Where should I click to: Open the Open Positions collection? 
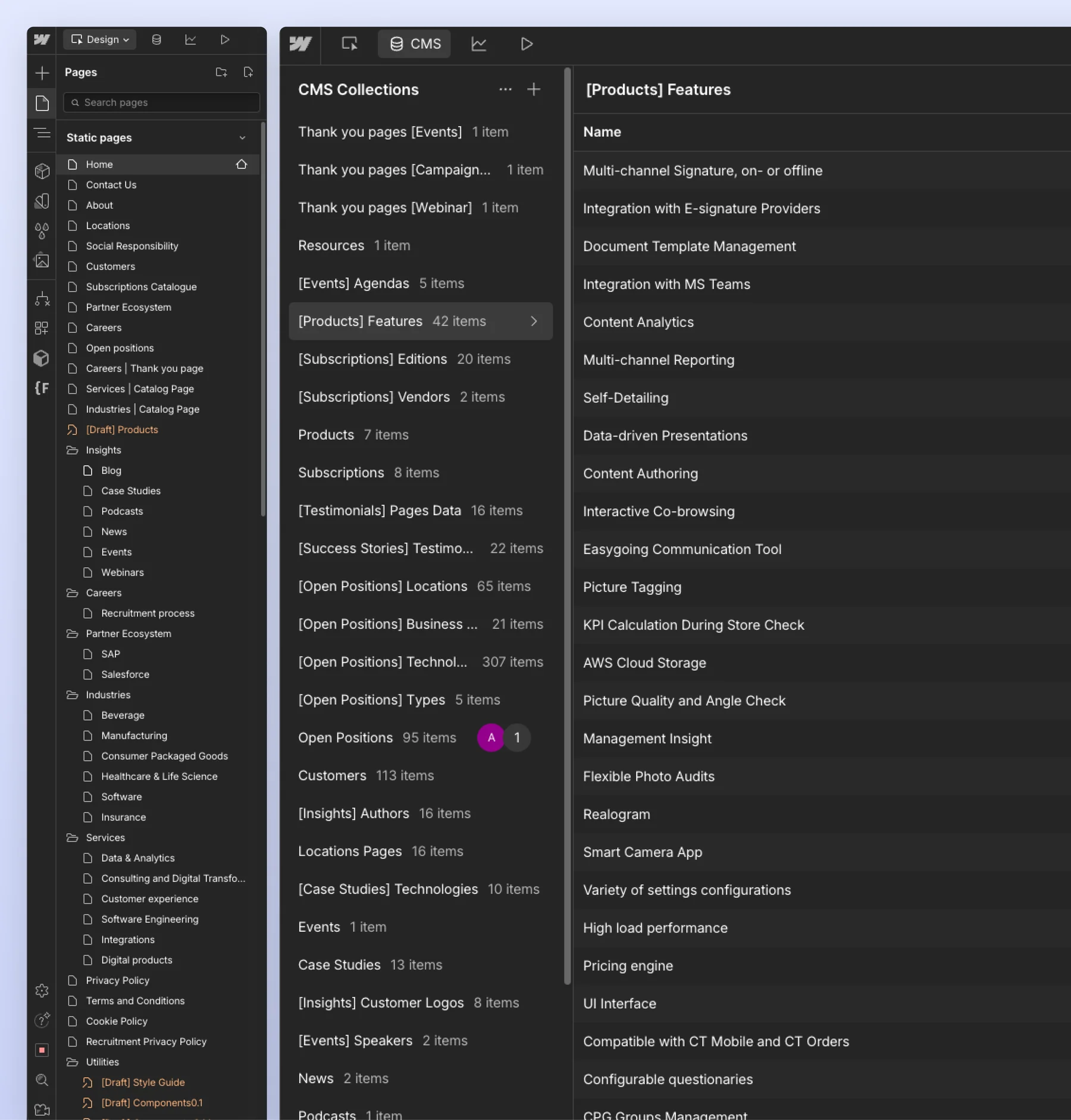421,737
